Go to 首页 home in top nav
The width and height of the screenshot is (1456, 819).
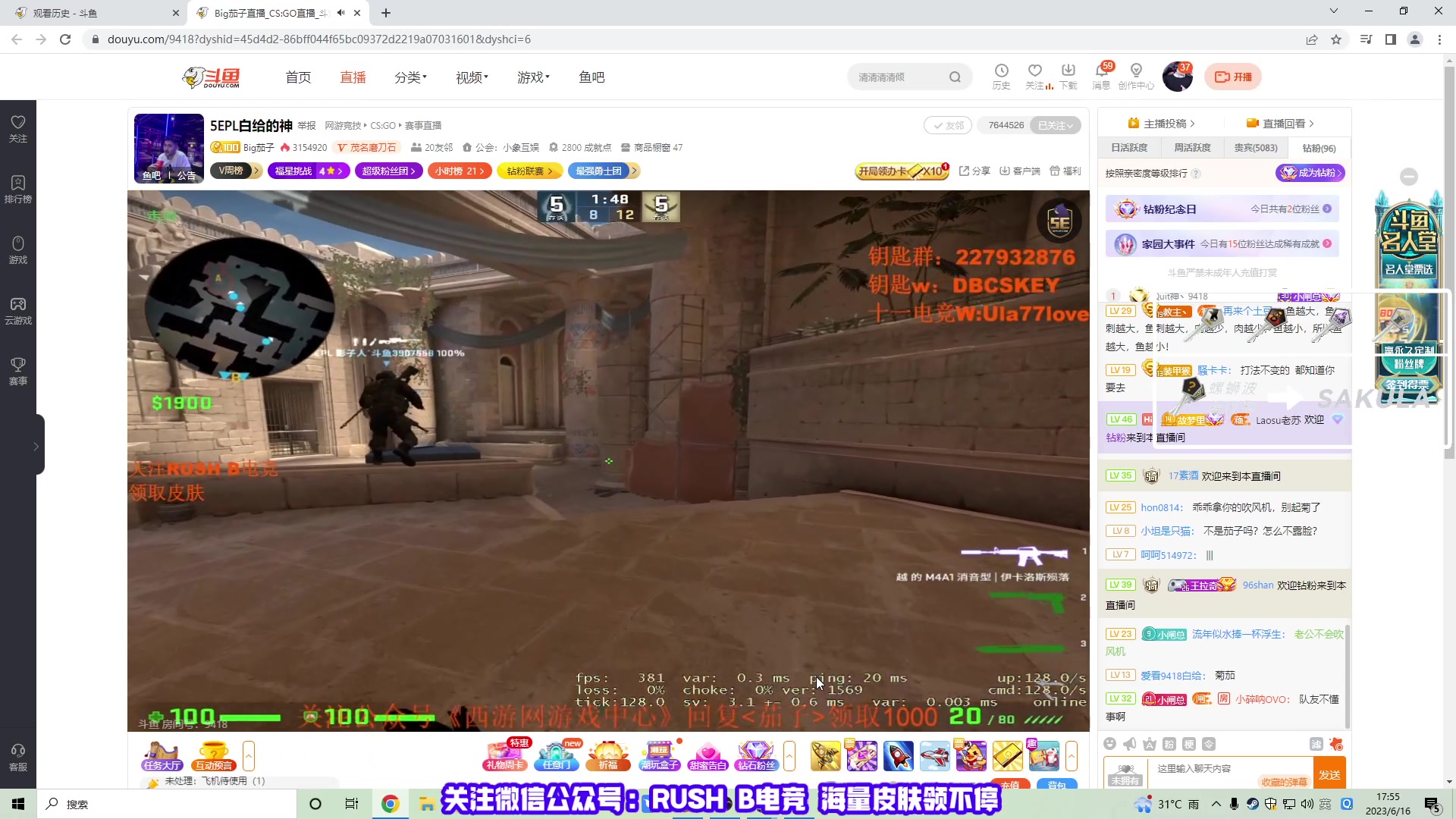(x=298, y=77)
